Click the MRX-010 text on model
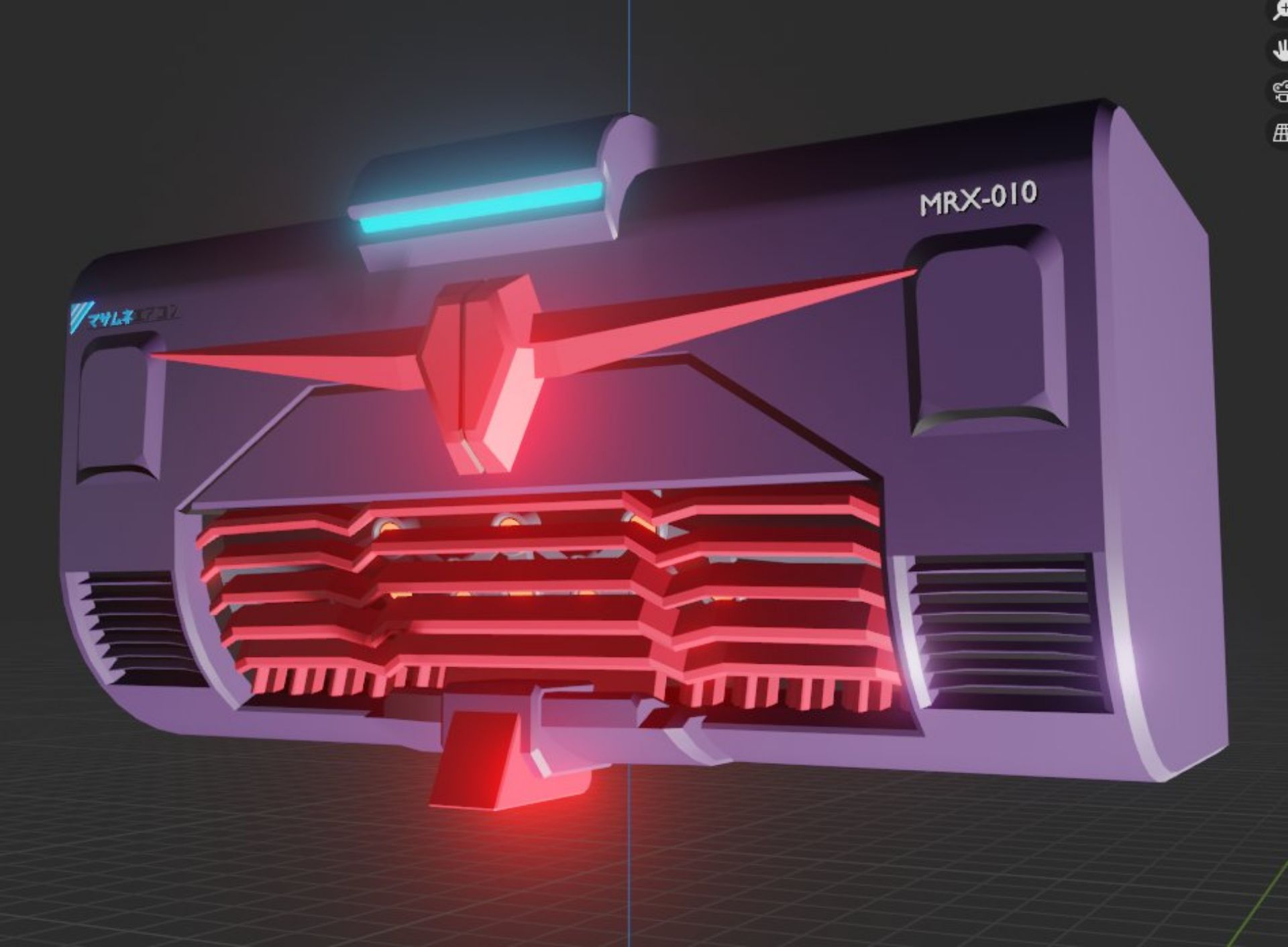This screenshot has width=1288, height=947. [977, 199]
